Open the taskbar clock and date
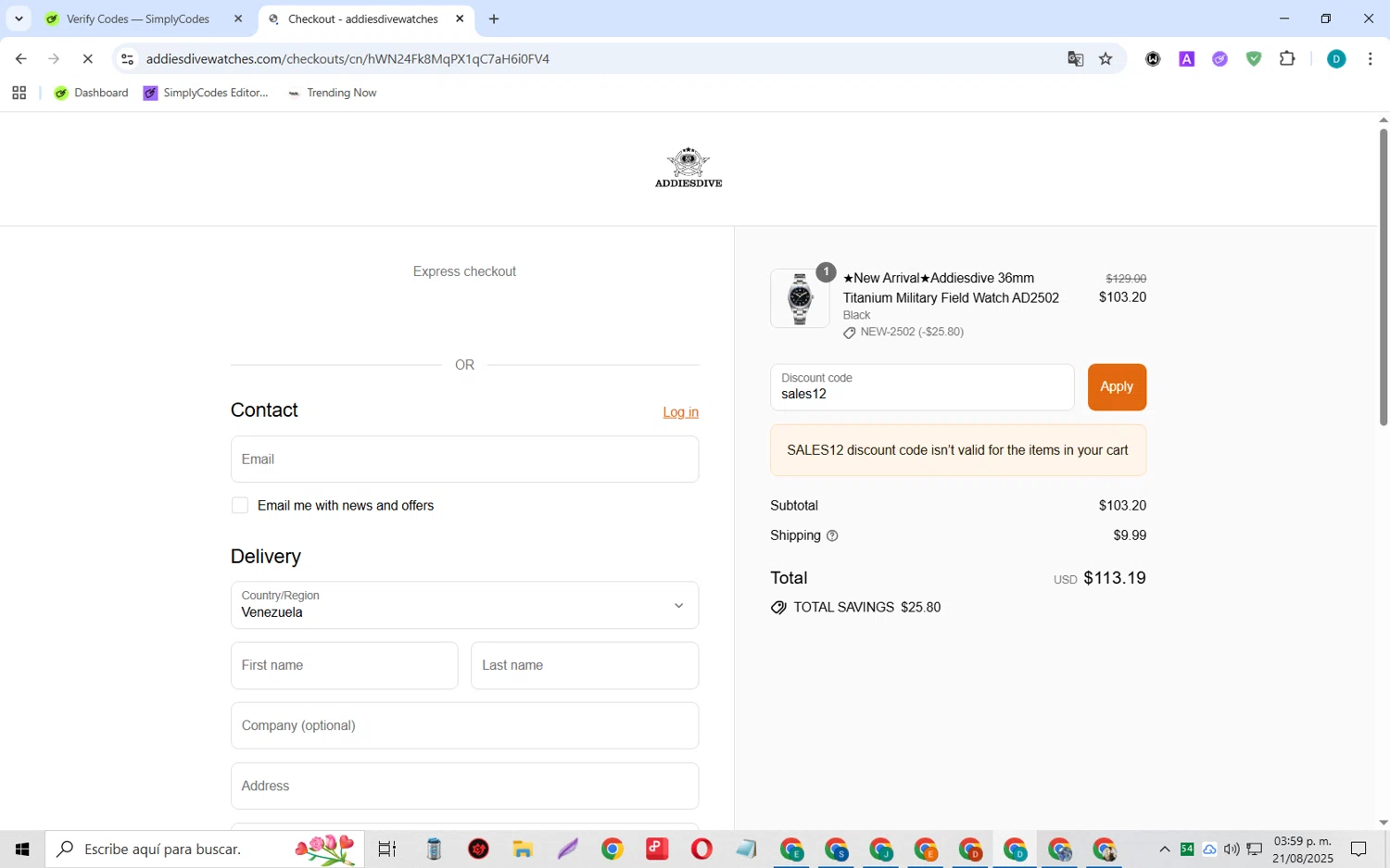Viewport: 1390px width, 868px height. [1303, 849]
